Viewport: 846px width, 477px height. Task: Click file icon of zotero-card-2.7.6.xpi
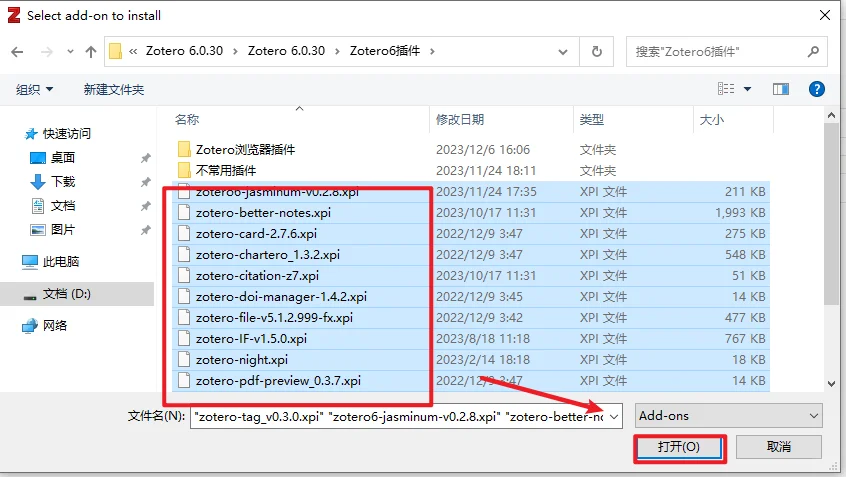tap(184, 234)
